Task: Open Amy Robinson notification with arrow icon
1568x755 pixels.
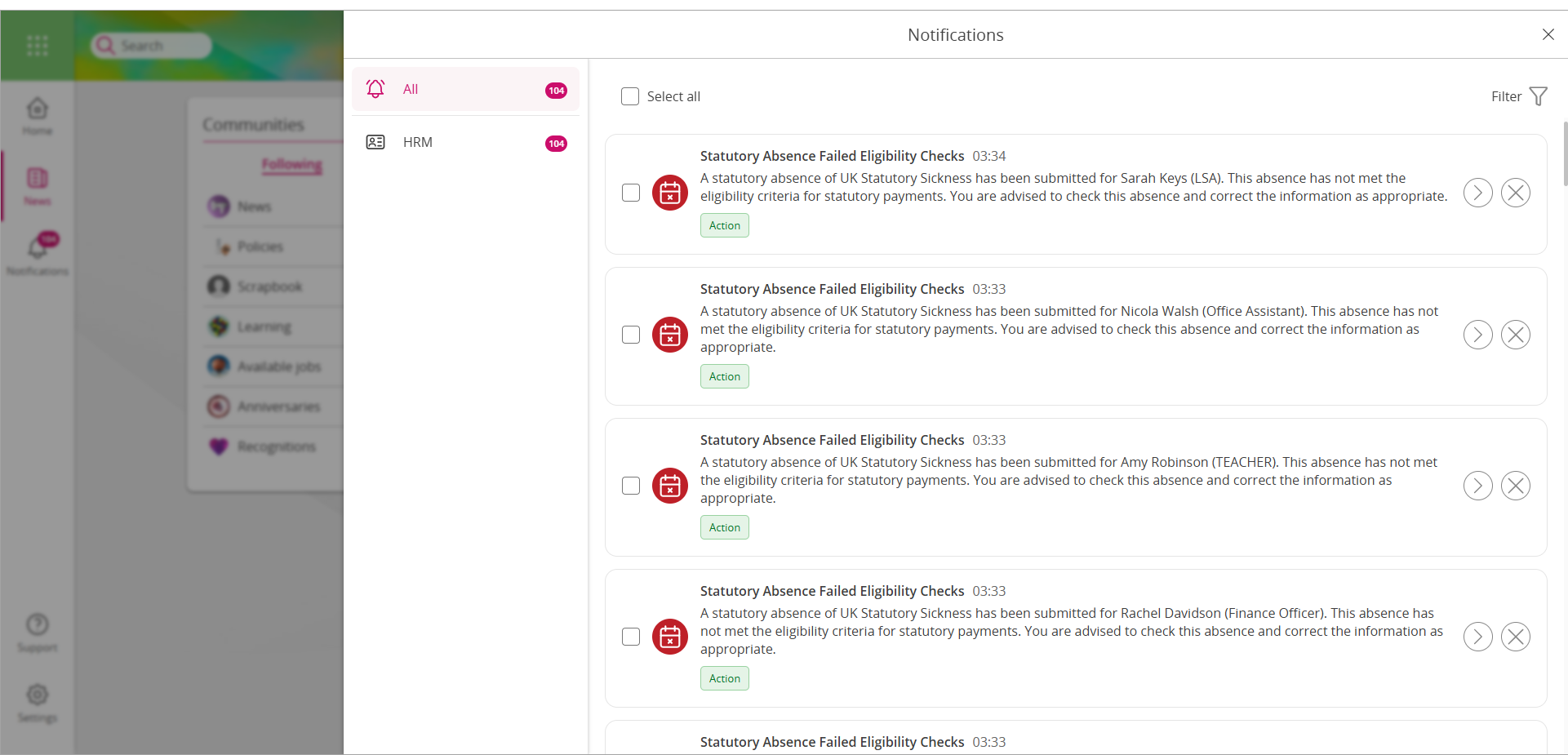Action: pos(1477,486)
